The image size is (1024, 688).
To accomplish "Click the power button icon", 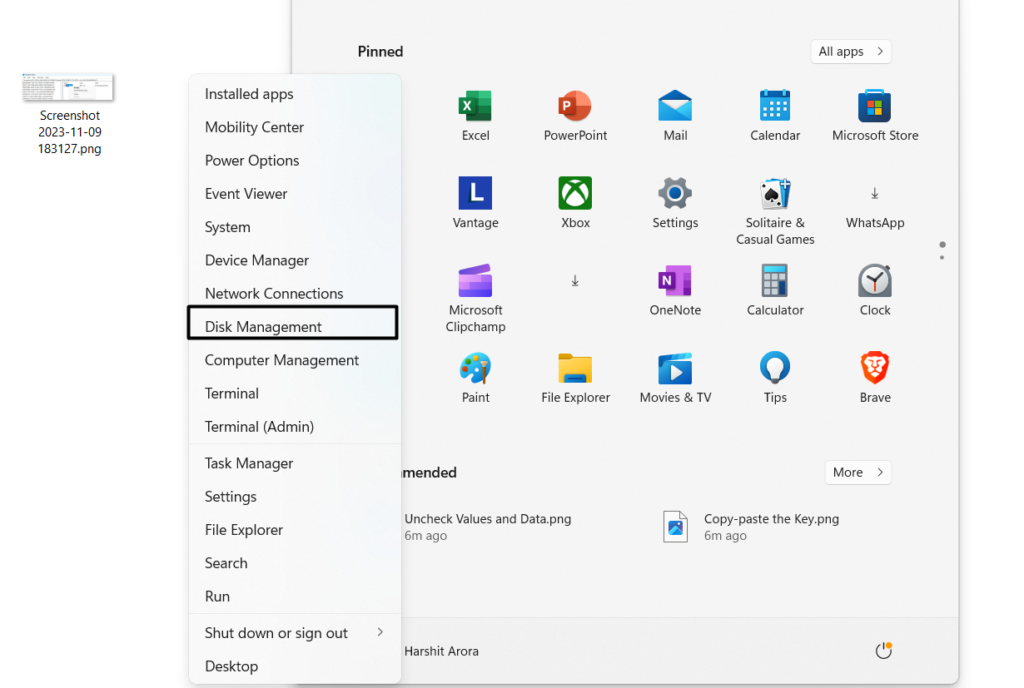I will coord(883,651).
